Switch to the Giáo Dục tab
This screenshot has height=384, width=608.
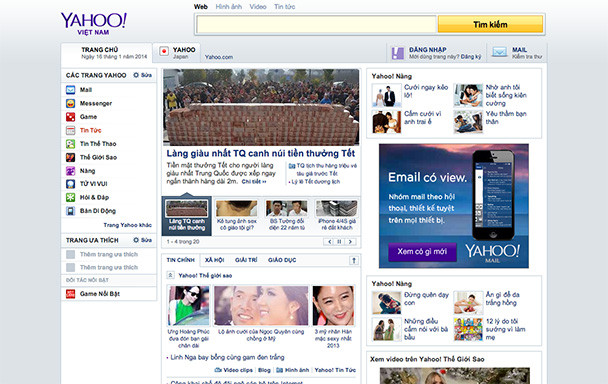pos(282,260)
